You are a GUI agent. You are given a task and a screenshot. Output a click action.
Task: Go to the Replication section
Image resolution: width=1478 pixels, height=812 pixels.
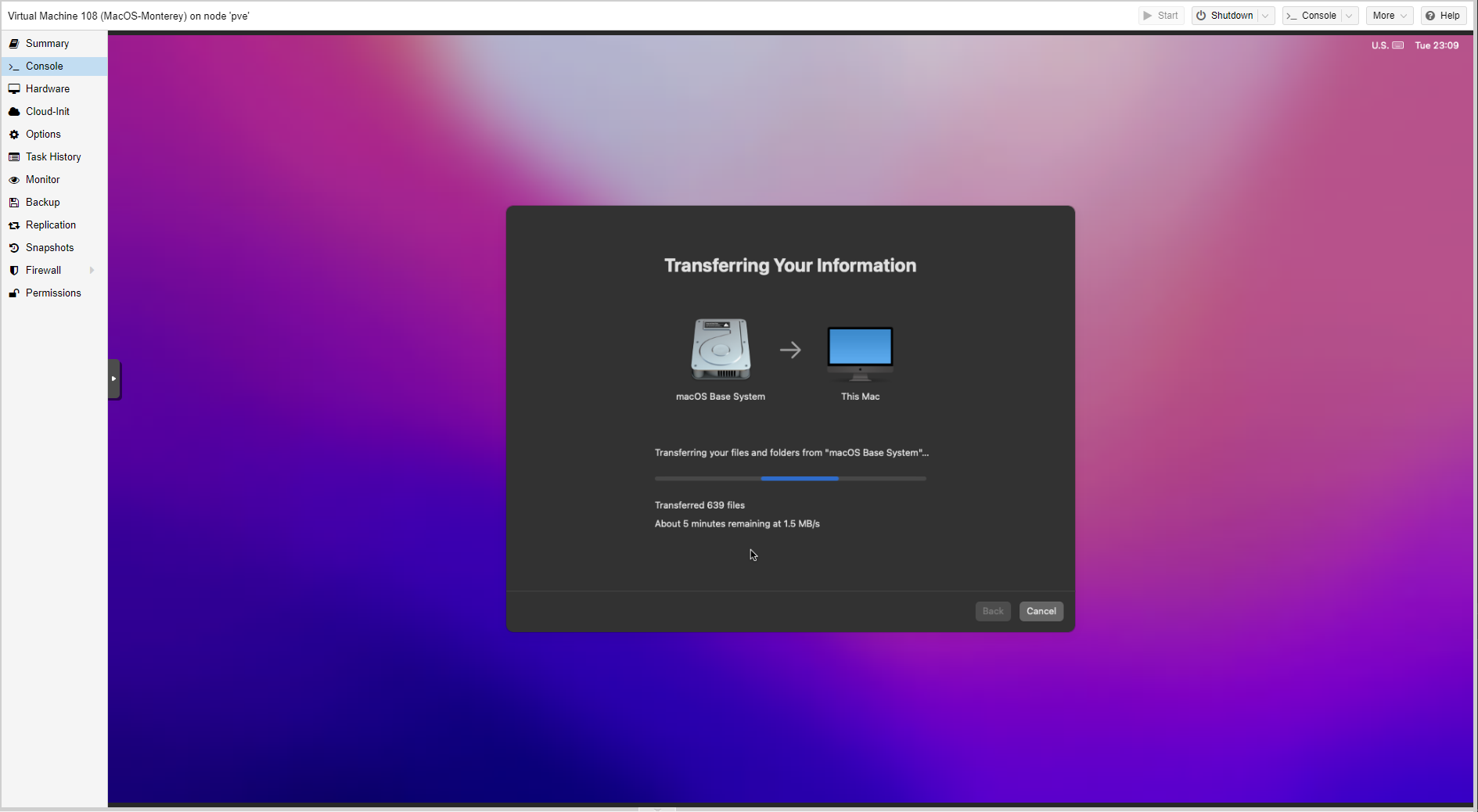[51, 225]
